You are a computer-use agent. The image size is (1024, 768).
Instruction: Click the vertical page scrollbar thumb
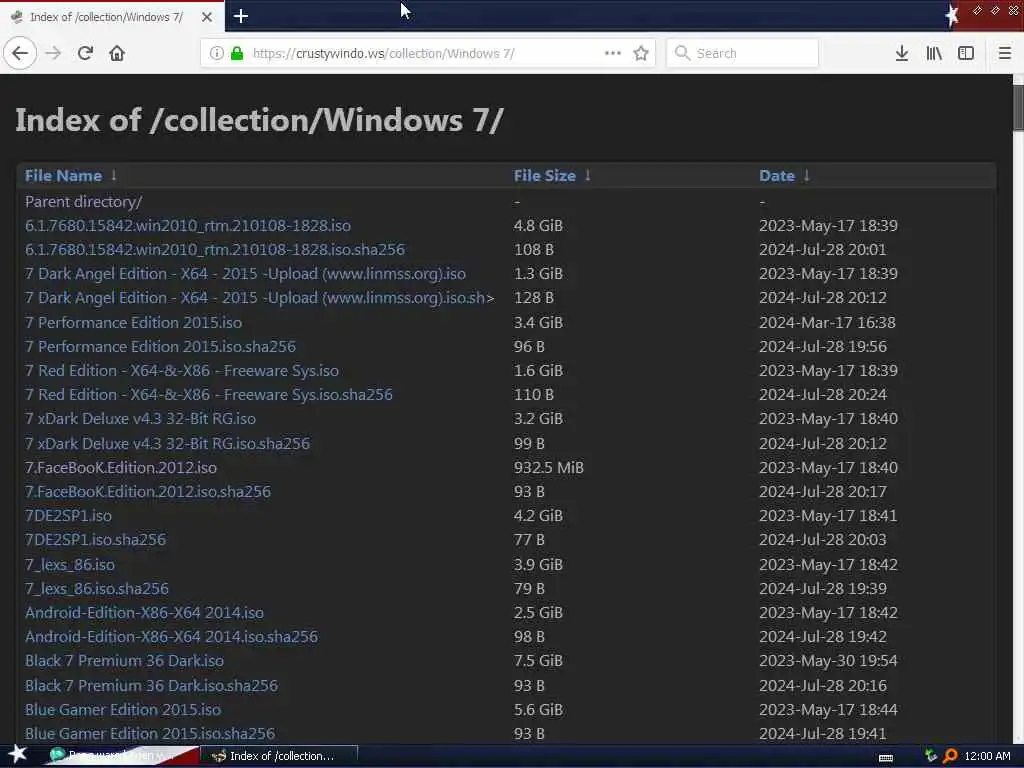click(1018, 108)
